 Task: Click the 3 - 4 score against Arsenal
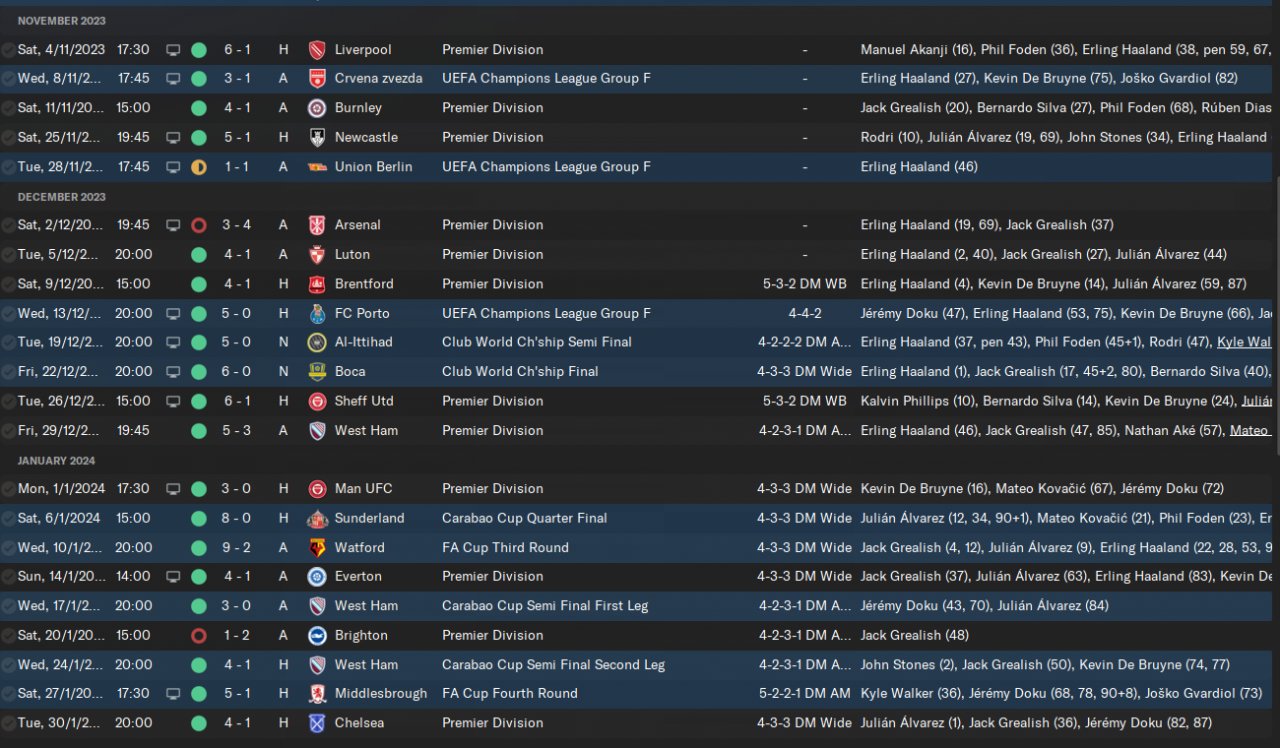[x=236, y=225]
